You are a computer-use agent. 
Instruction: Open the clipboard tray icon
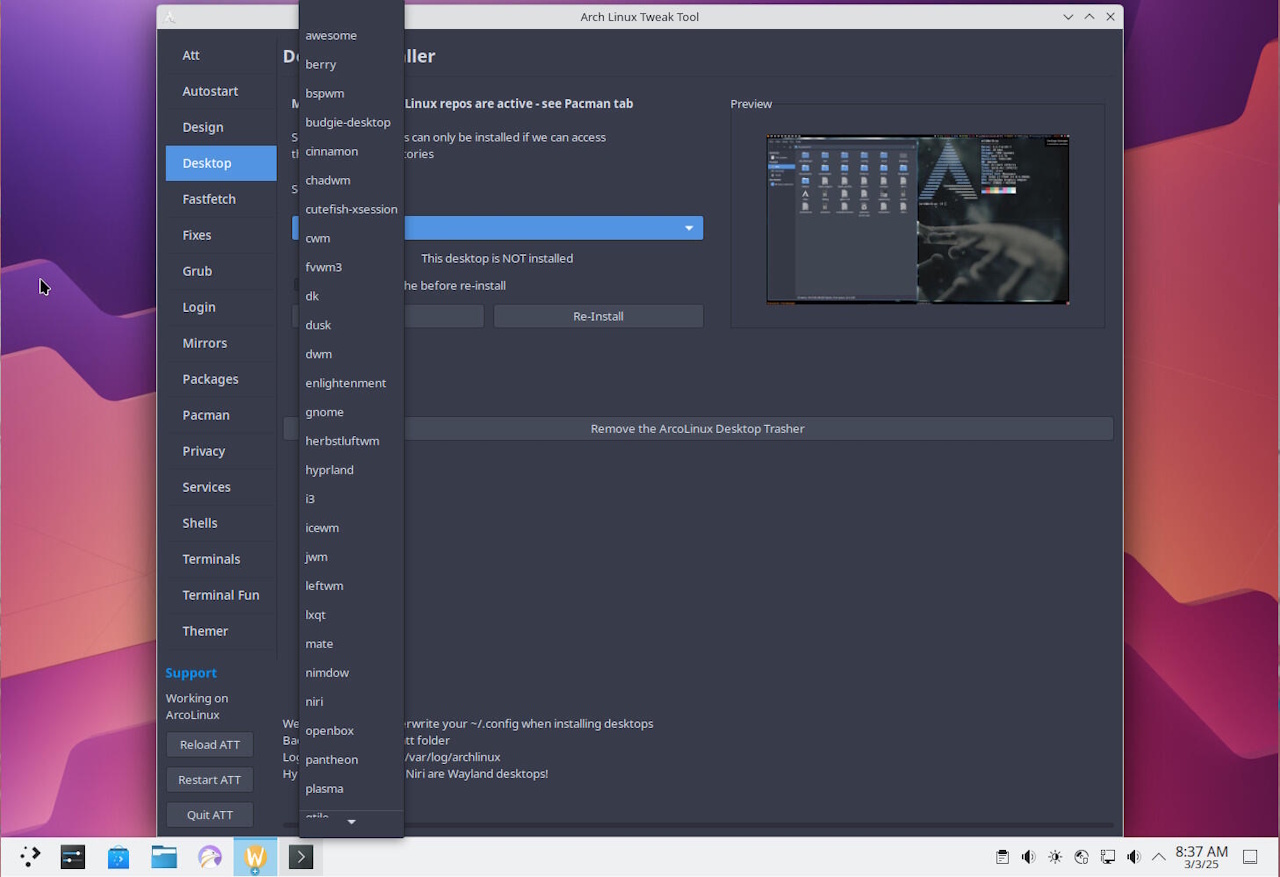[1002, 857]
